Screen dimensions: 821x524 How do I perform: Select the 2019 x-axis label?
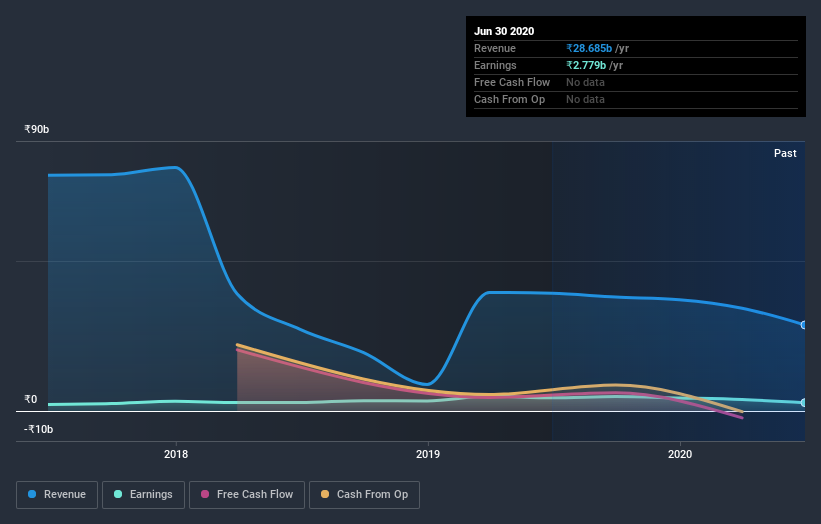428,454
